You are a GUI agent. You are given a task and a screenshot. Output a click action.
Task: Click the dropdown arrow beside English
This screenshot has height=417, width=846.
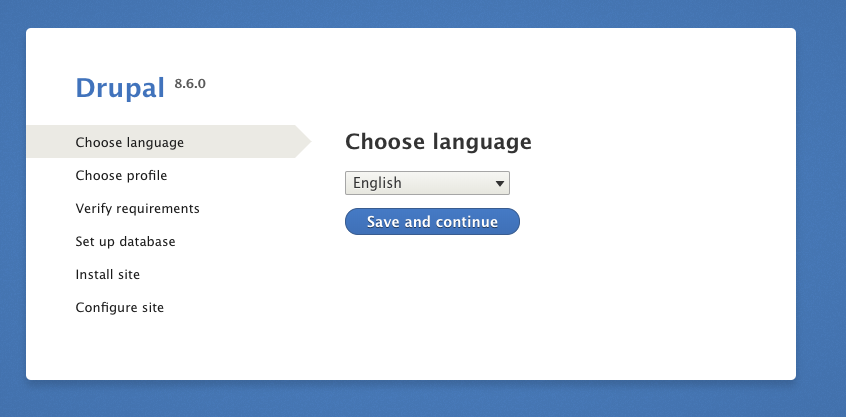[x=499, y=183]
